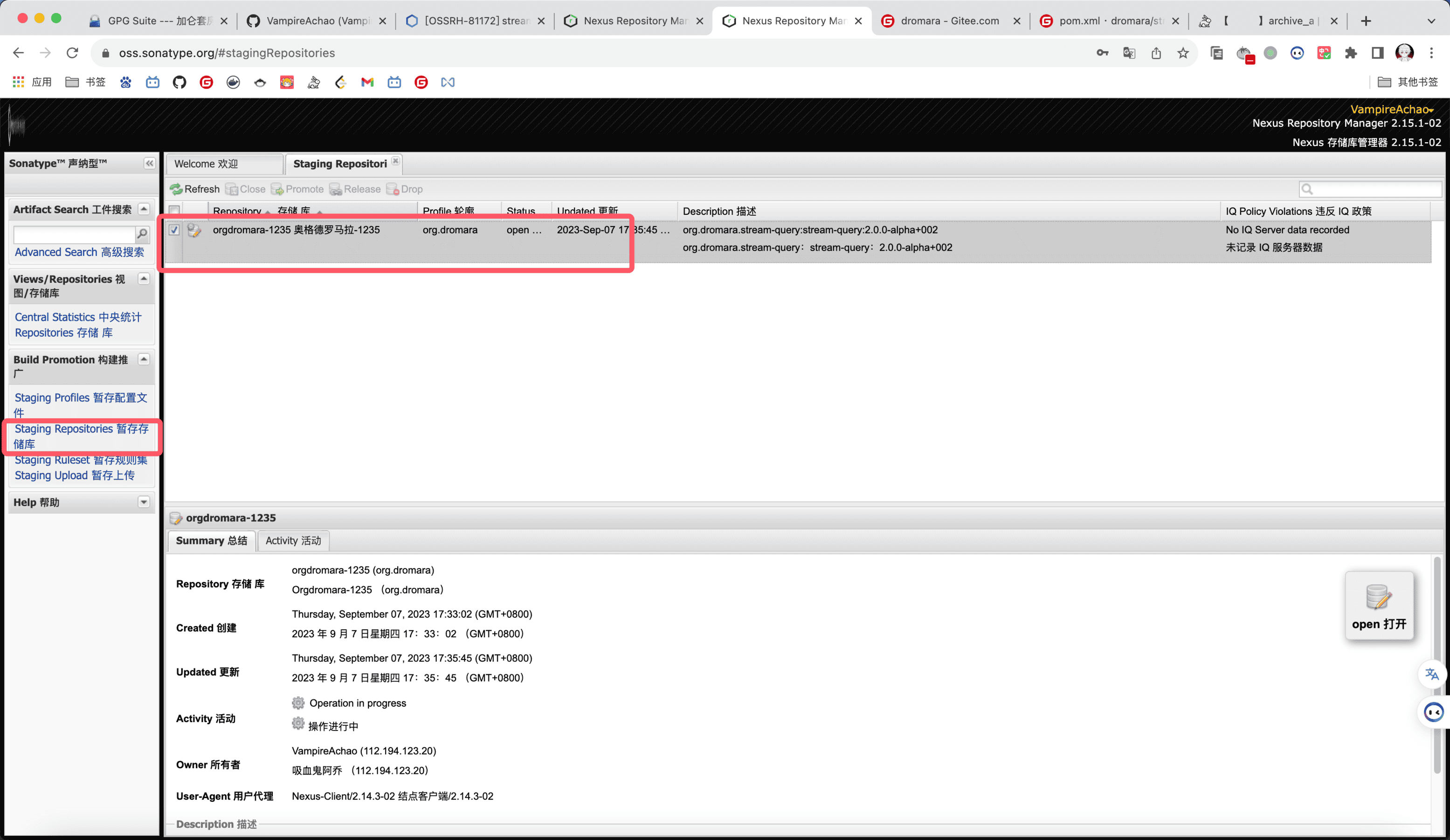
Task: Click the Refresh toolbar icon
Action: 176,189
